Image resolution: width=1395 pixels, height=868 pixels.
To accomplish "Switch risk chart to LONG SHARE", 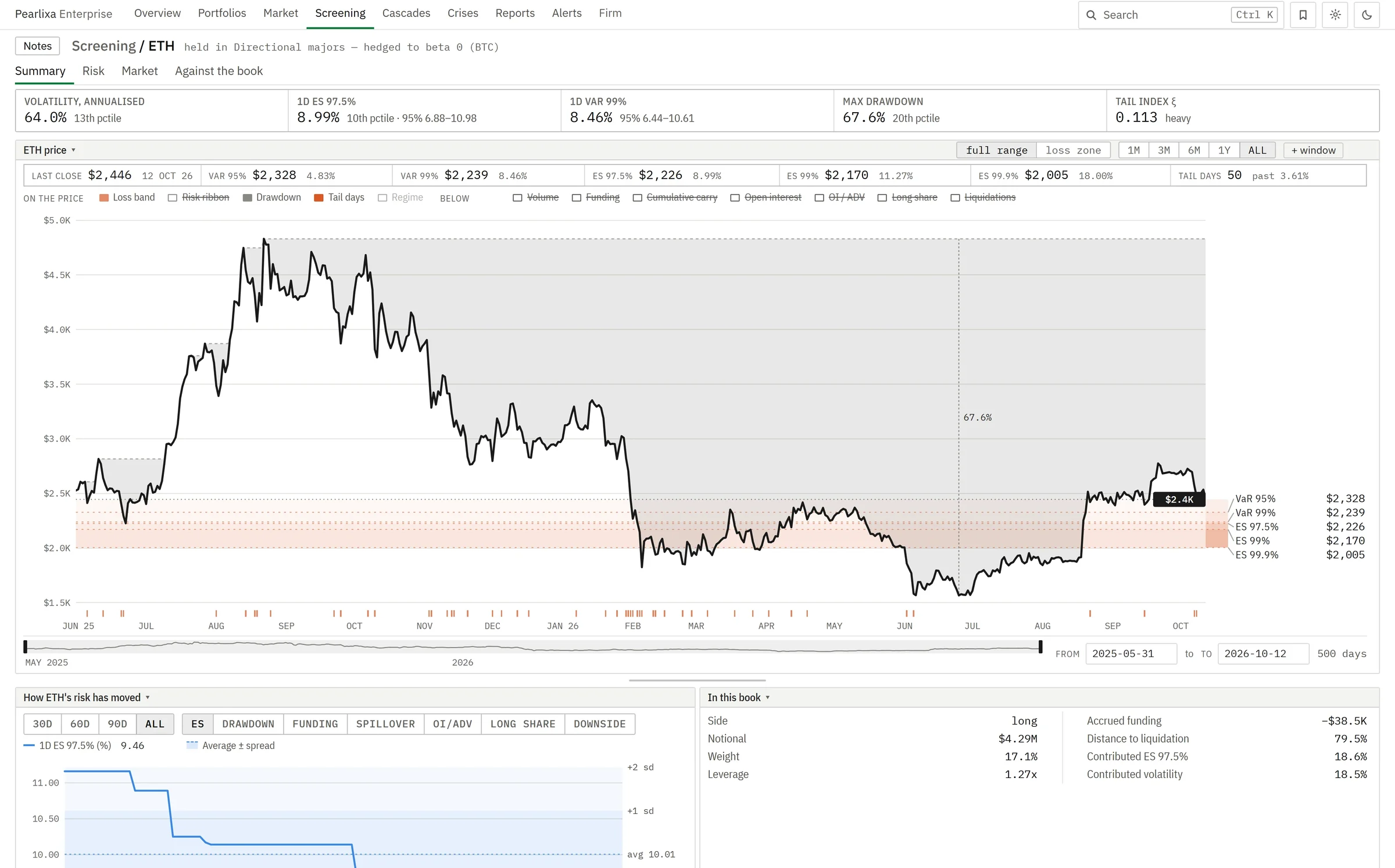I will click(523, 724).
